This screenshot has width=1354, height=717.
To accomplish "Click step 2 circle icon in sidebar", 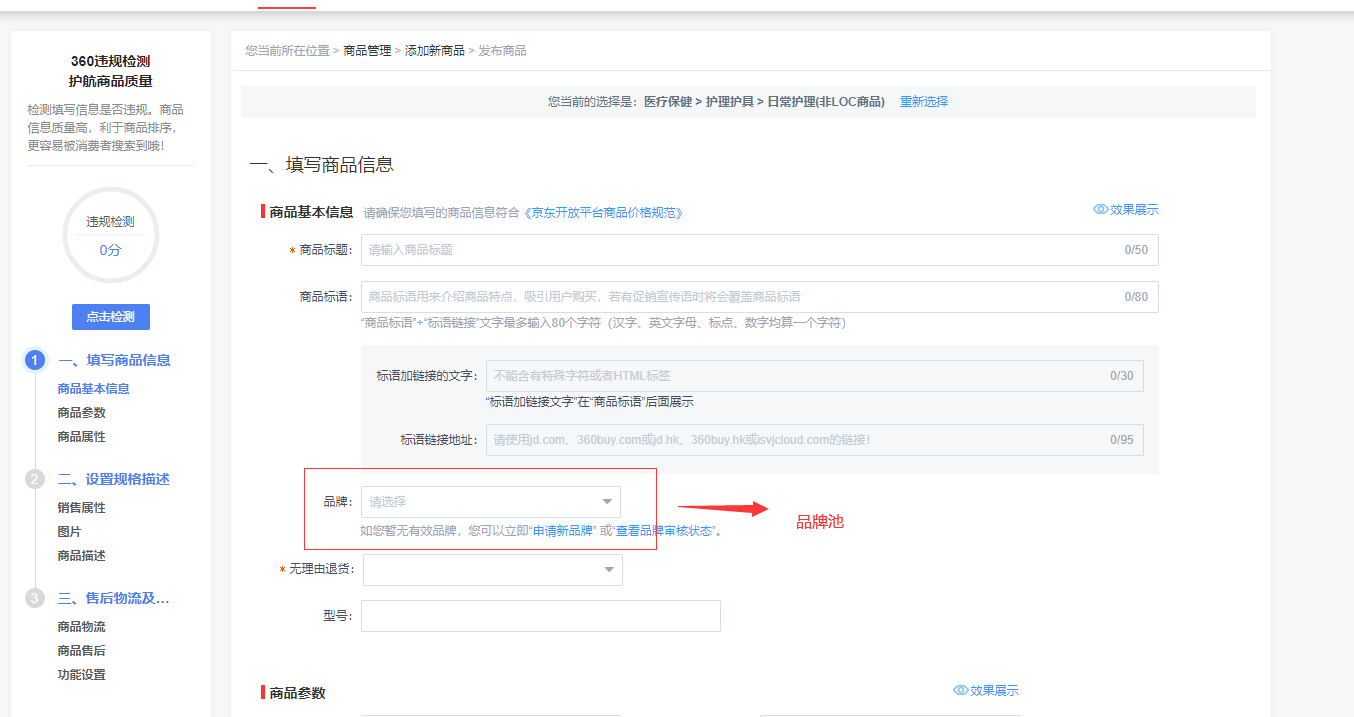I will [x=35, y=480].
